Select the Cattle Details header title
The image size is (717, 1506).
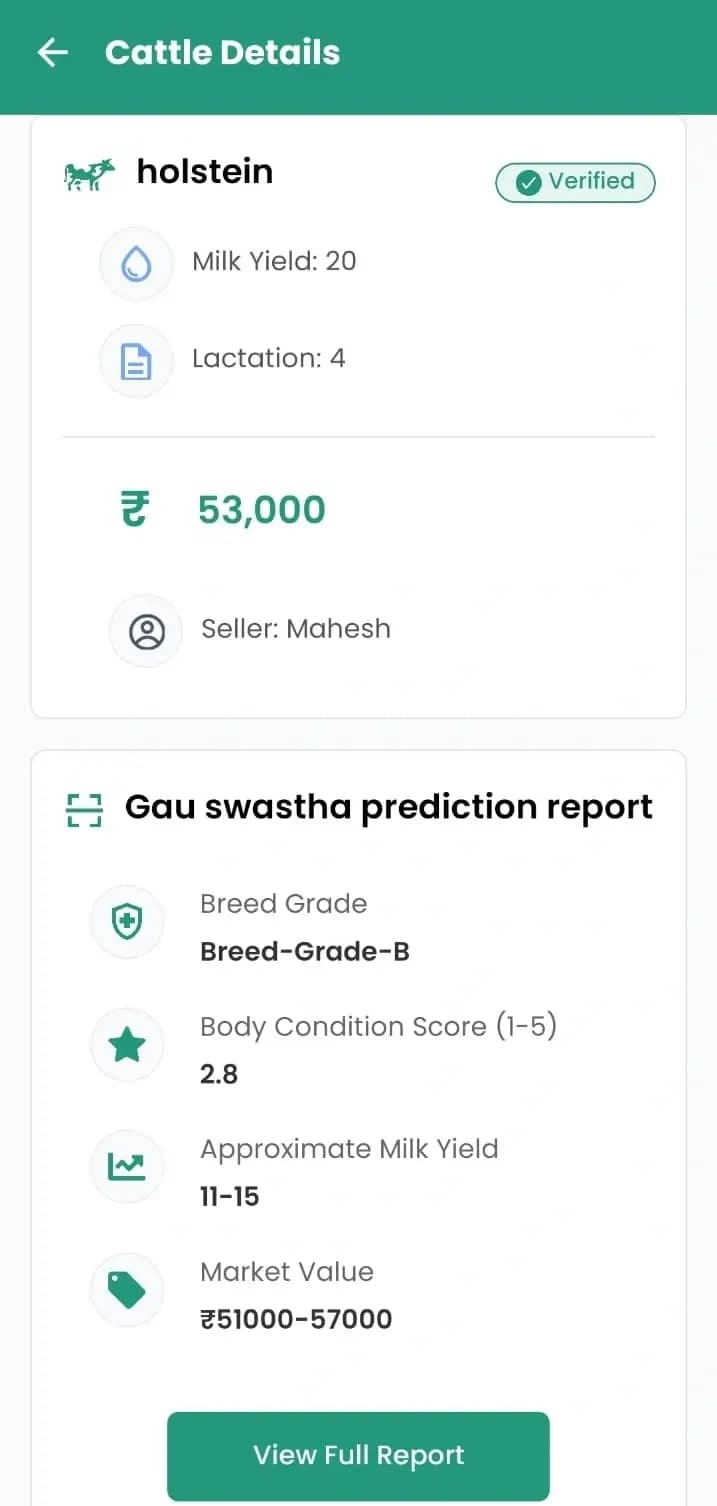tap(222, 52)
